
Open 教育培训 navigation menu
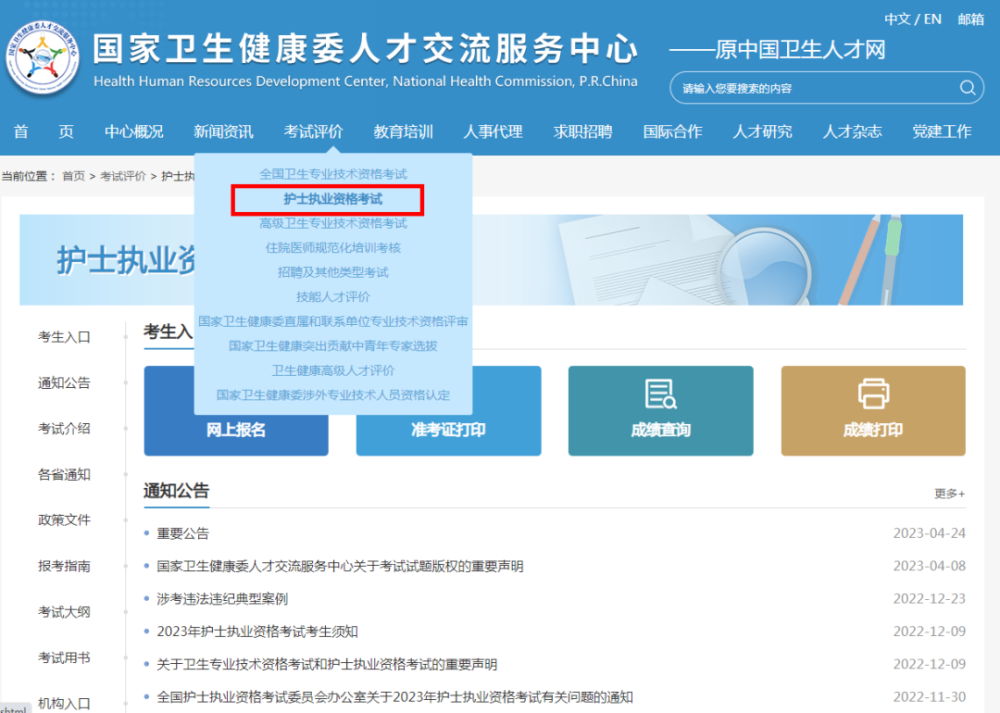coord(403,132)
